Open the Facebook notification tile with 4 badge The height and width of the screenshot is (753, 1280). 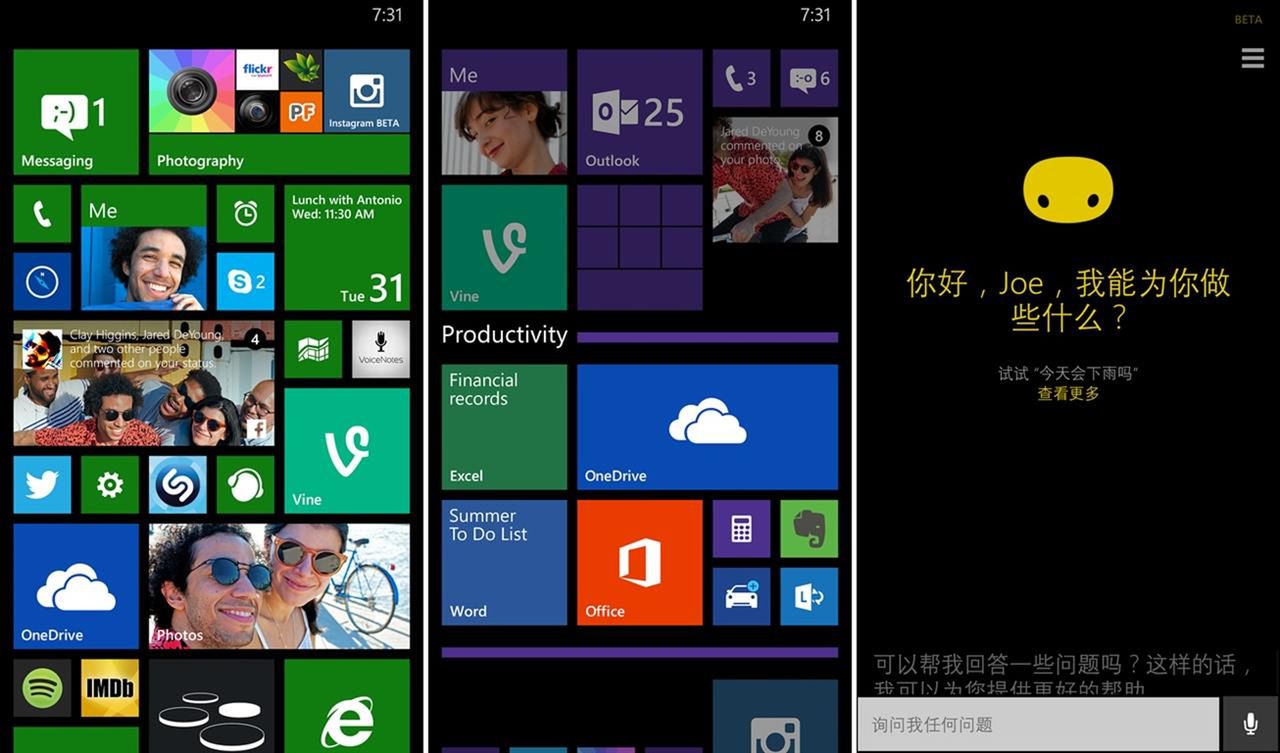[x=144, y=383]
